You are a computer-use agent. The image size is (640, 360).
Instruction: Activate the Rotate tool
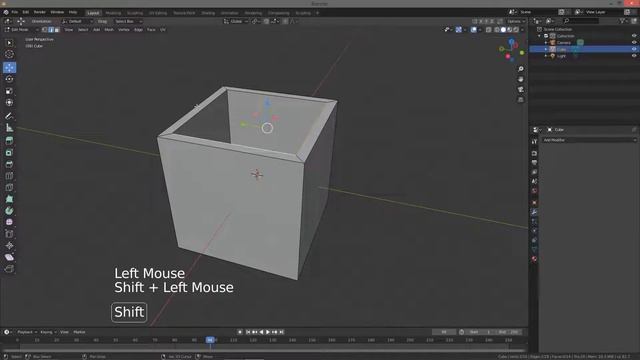[x=9, y=79]
